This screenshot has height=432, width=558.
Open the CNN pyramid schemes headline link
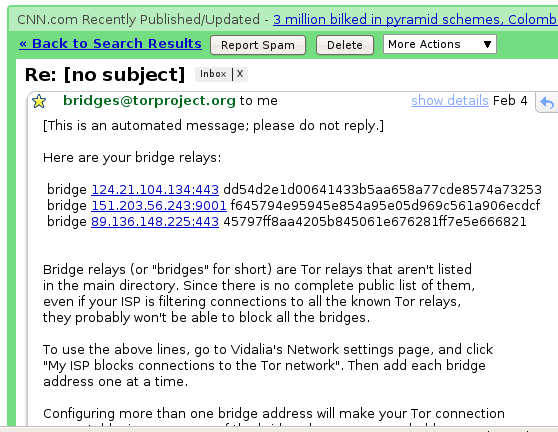pos(415,19)
